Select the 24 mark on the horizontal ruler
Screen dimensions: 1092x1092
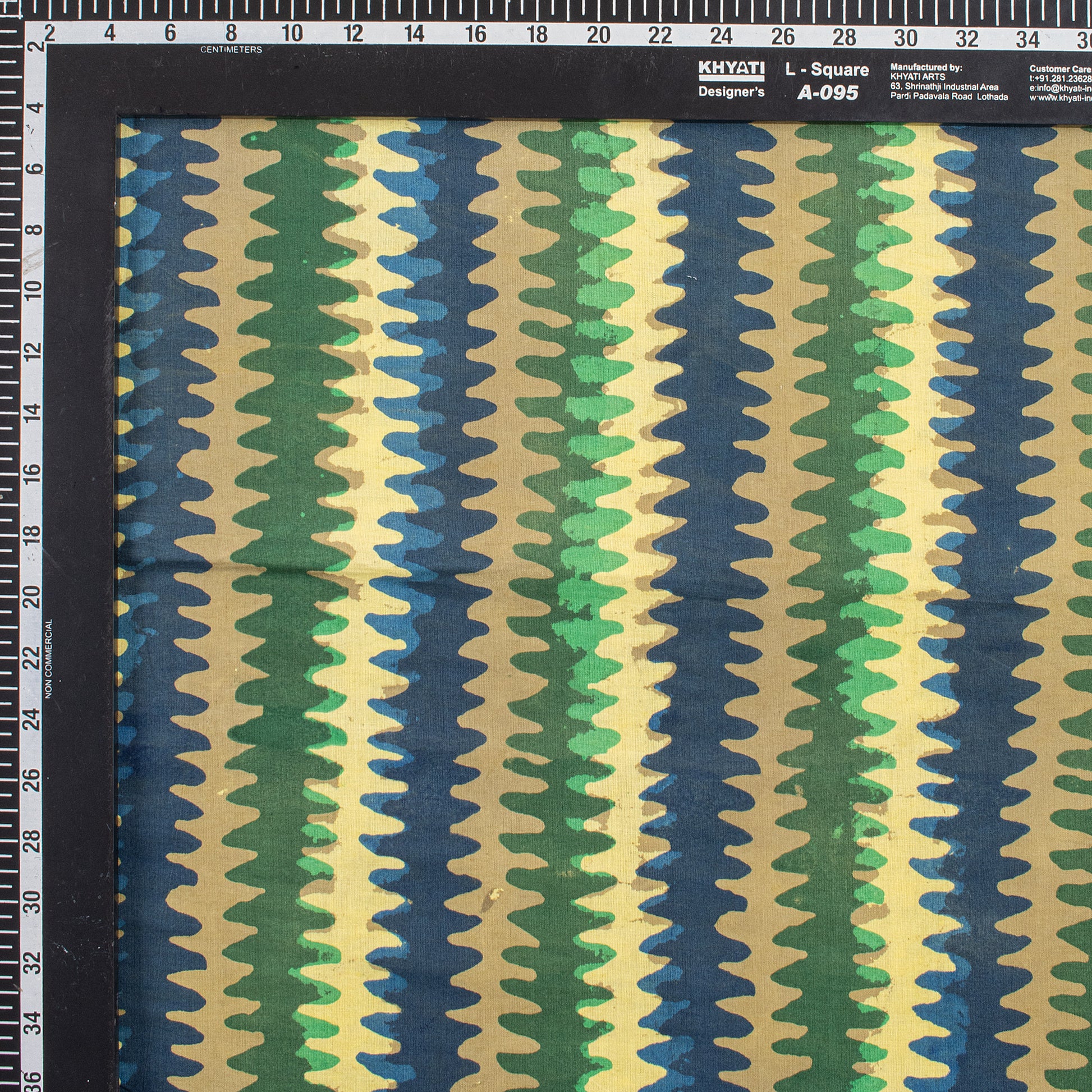pyautogui.click(x=721, y=36)
